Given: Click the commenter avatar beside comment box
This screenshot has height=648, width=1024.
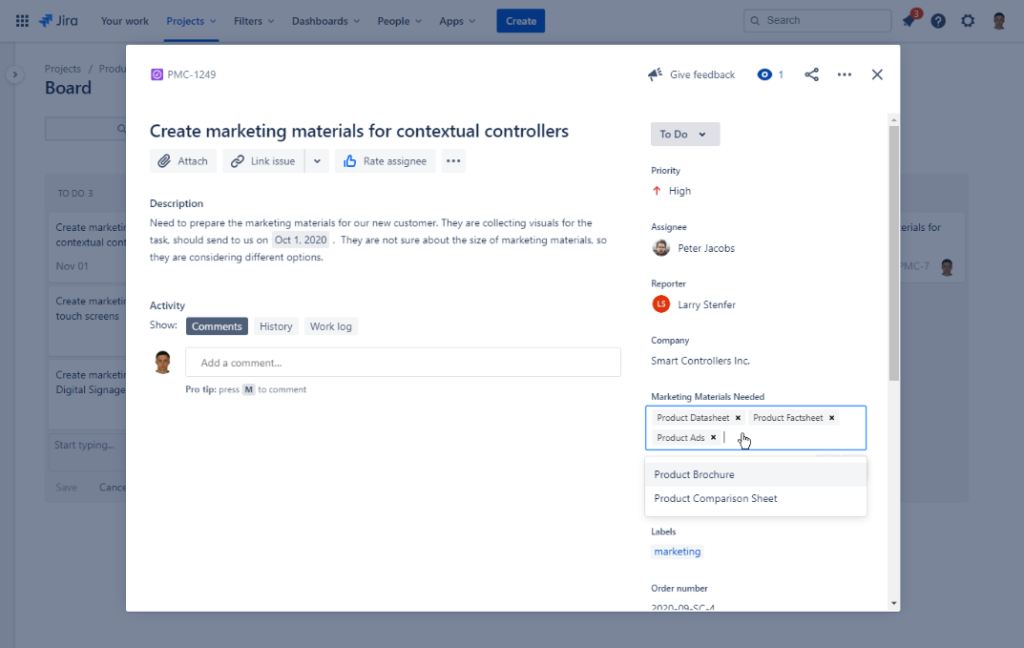Looking at the screenshot, I should pos(163,362).
